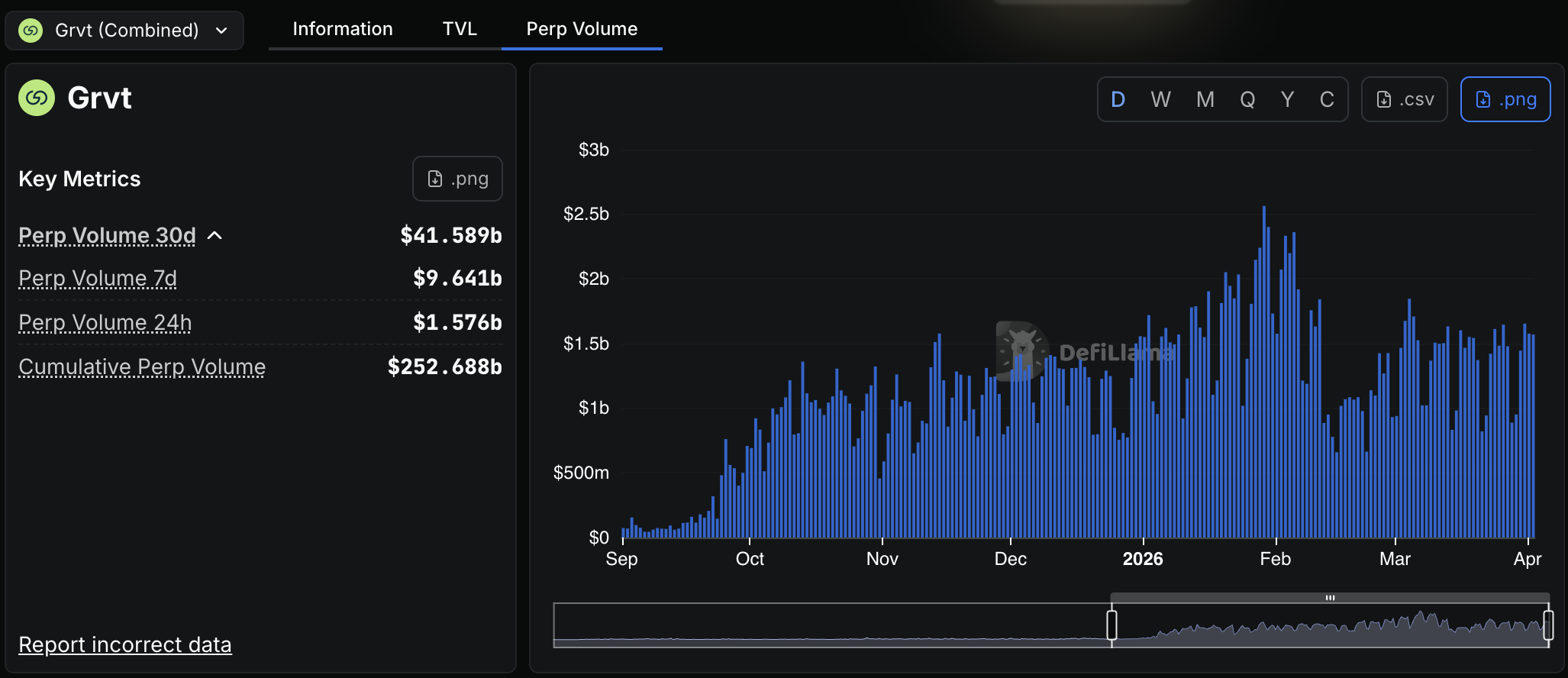Click the range slider's top grip bar
This screenshot has height=678, width=1568.
[1330, 598]
